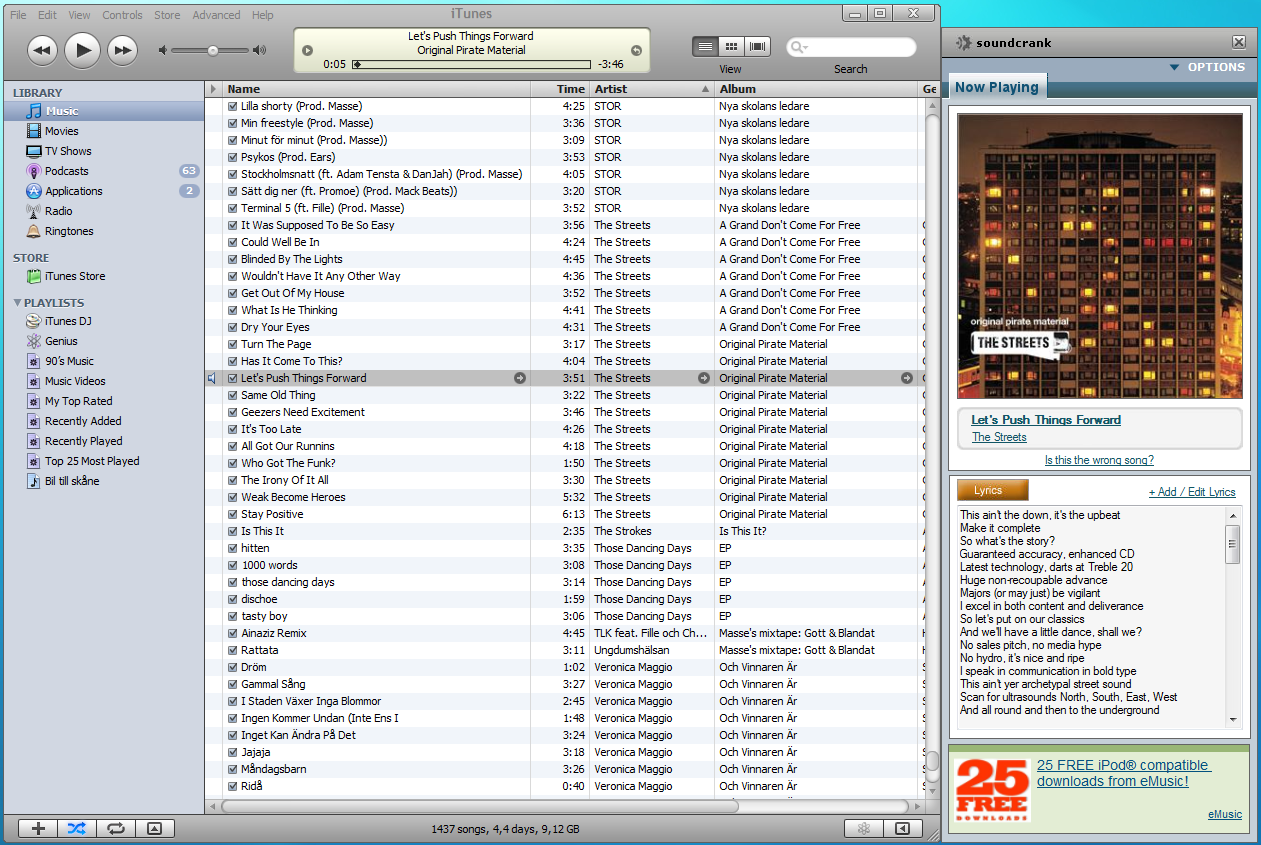Click the + Add / Edit Lyrics link
1261x845 pixels.
tap(1192, 492)
